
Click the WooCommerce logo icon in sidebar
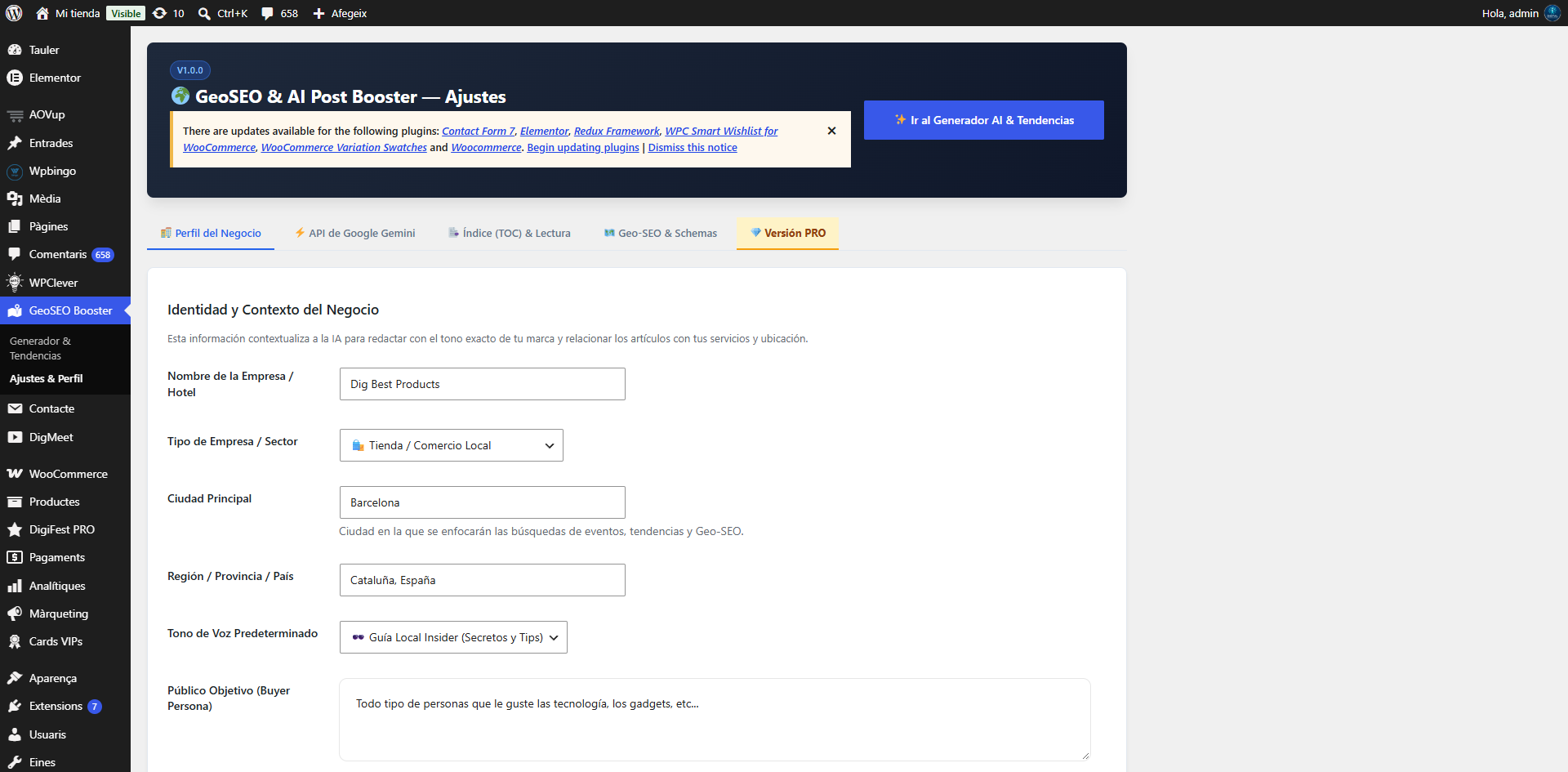tap(15, 474)
